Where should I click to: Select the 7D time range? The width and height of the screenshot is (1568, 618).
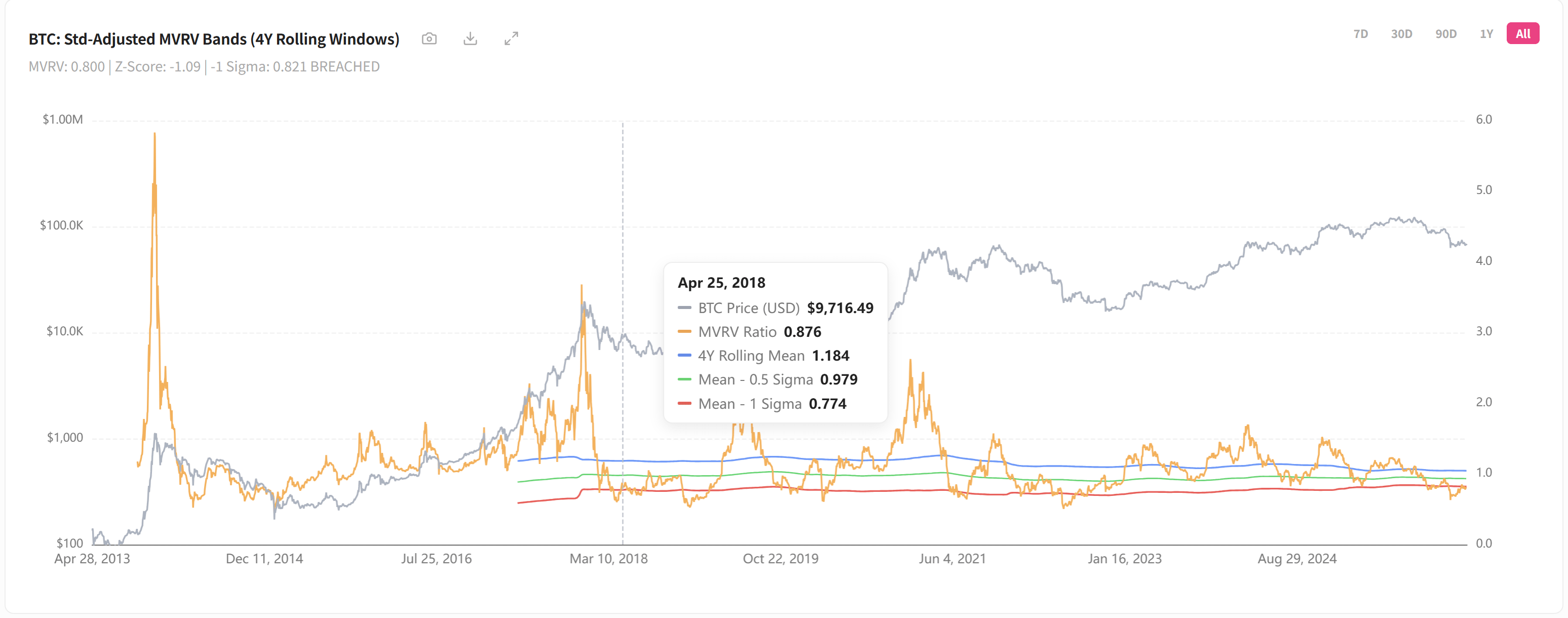pos(1360,34)
